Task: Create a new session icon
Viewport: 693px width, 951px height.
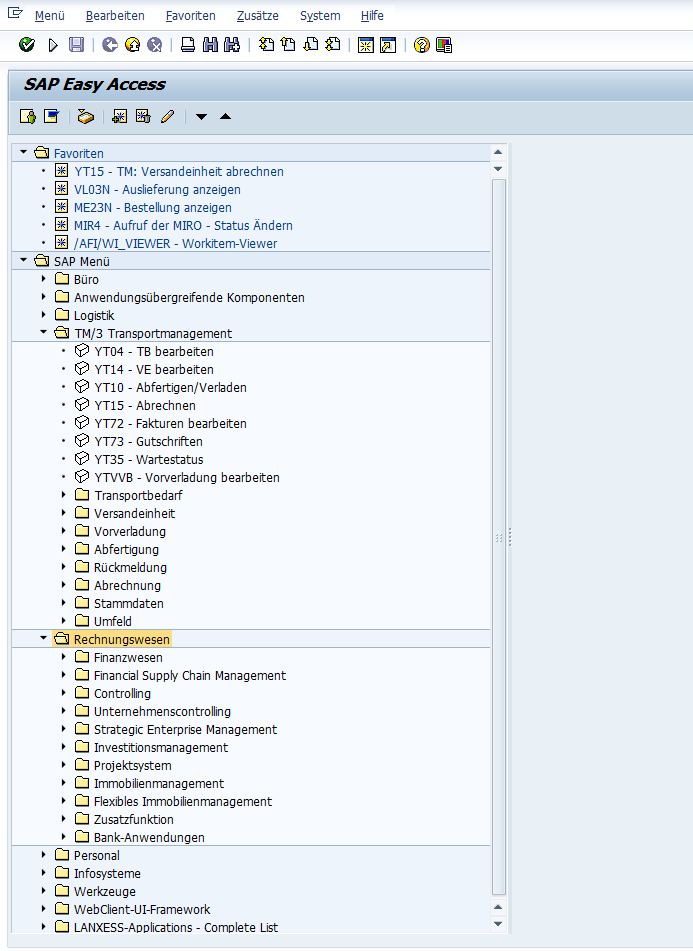Action: pyautogui.click(x=366, y=45)
